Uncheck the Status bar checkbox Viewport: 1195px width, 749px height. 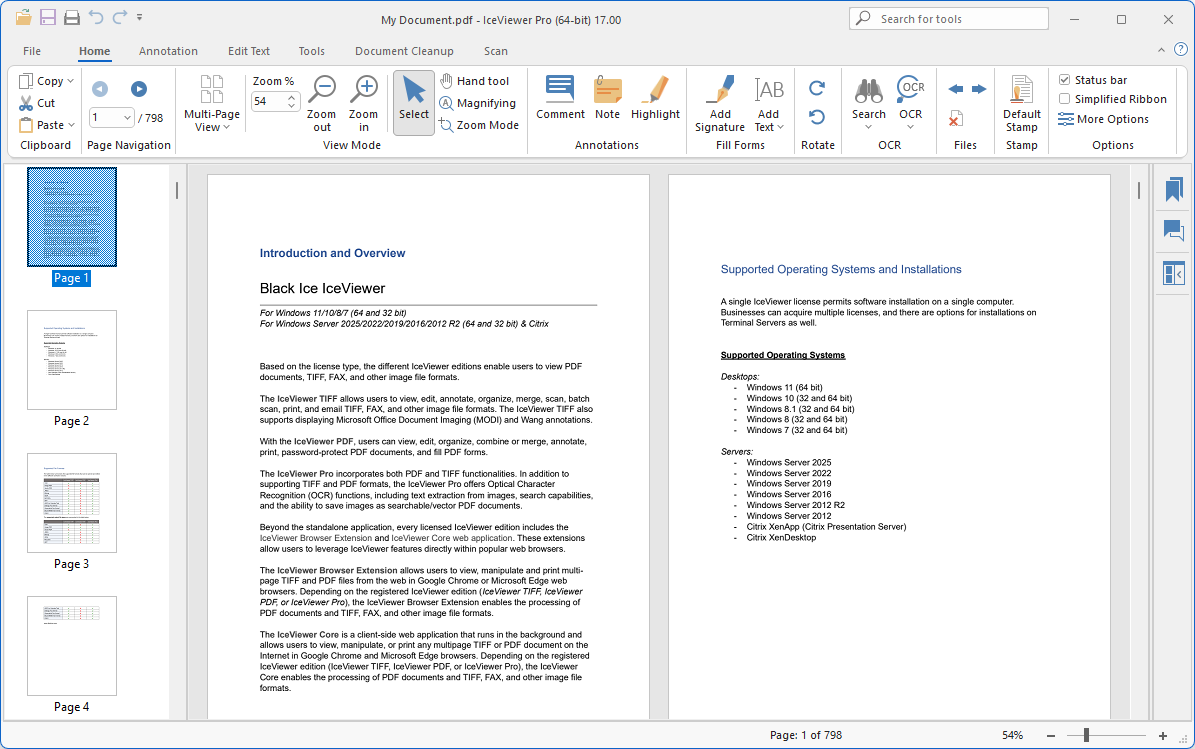1065,80
